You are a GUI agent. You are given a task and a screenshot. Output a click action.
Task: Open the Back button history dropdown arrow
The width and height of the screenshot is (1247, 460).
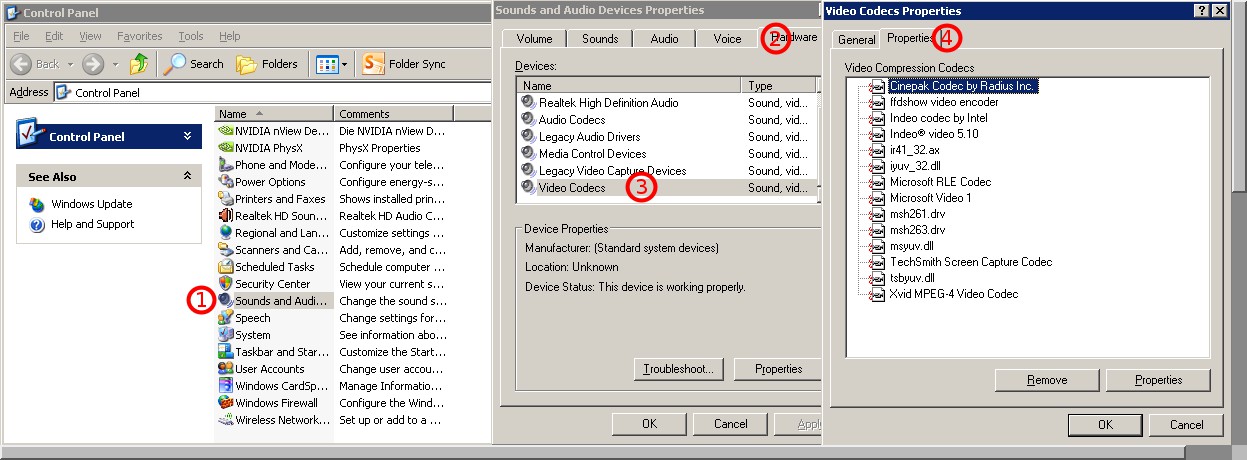pyautogui.click(x=69, y=64)
